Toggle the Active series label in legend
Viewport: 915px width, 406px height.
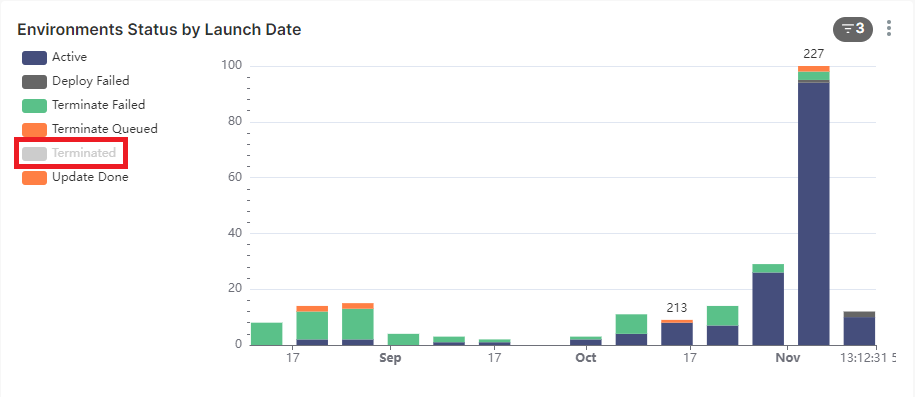coord(69,58)
